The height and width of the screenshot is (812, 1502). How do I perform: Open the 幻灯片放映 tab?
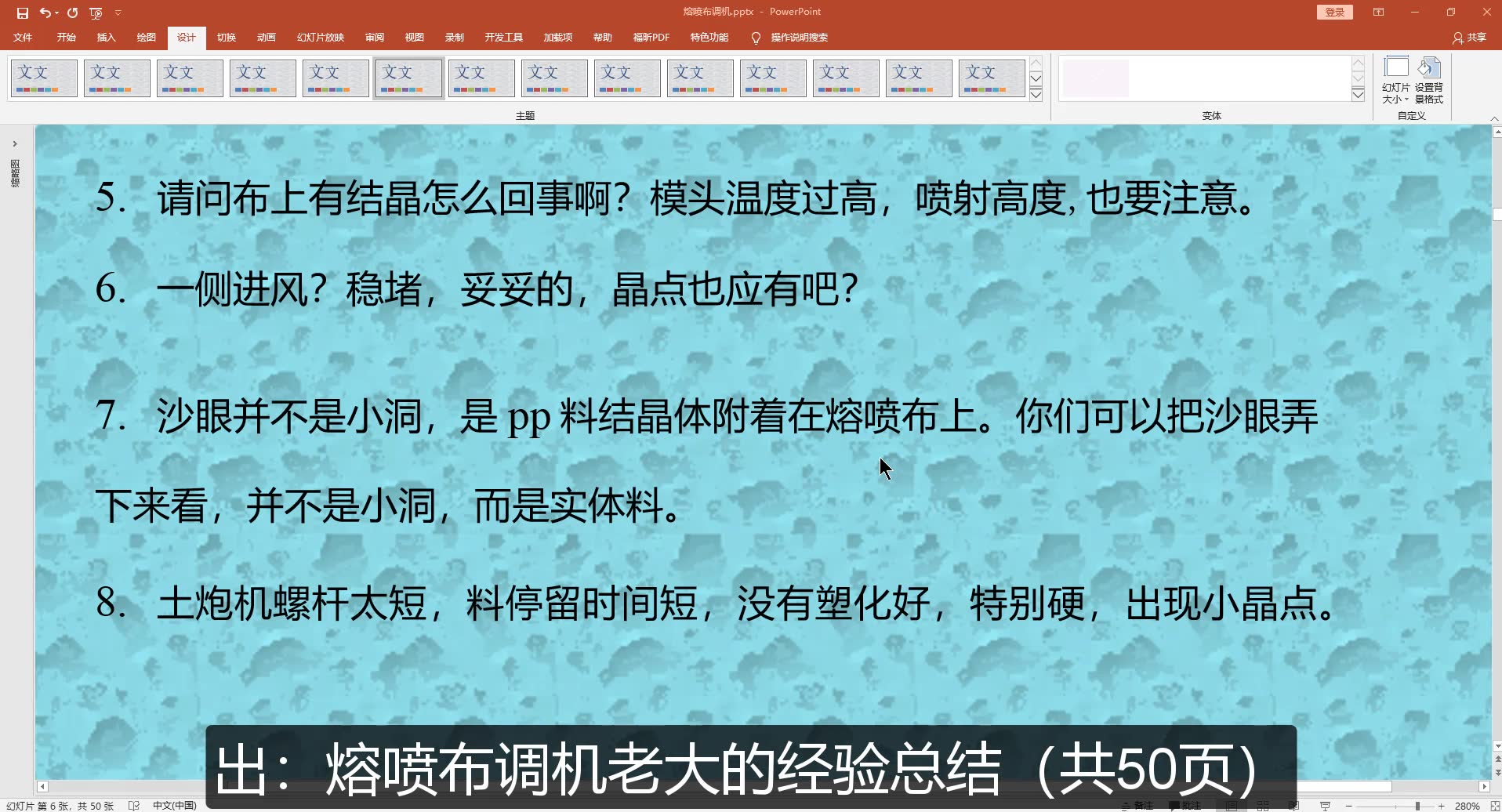pyautogui.click(x=321, y=38)
